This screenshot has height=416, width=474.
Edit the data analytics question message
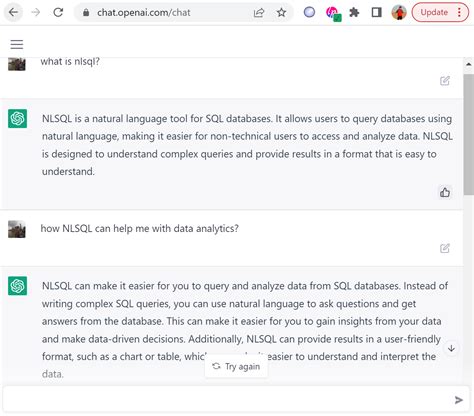[445, 248]
